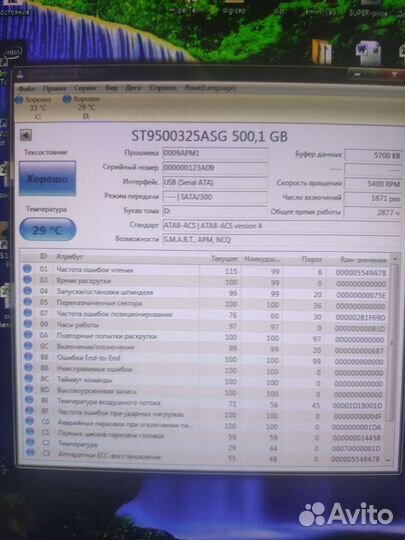Click the Общее время работы value 2877 ч

(x=373, y=212)
